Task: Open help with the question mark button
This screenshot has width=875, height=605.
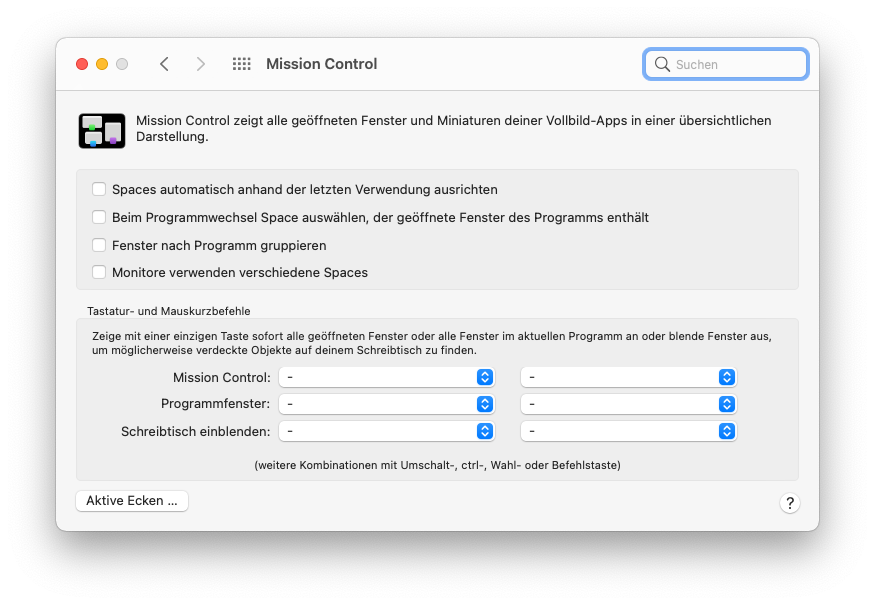Action: (x=790, y=503)
